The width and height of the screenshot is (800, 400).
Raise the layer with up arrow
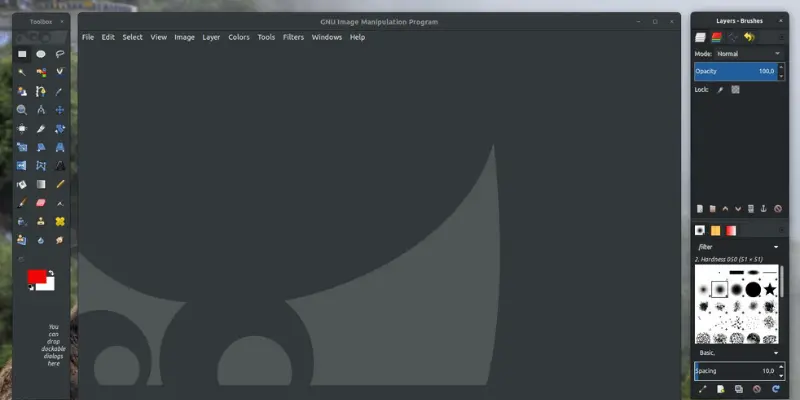pyautogui.click(x=725, y=209)
